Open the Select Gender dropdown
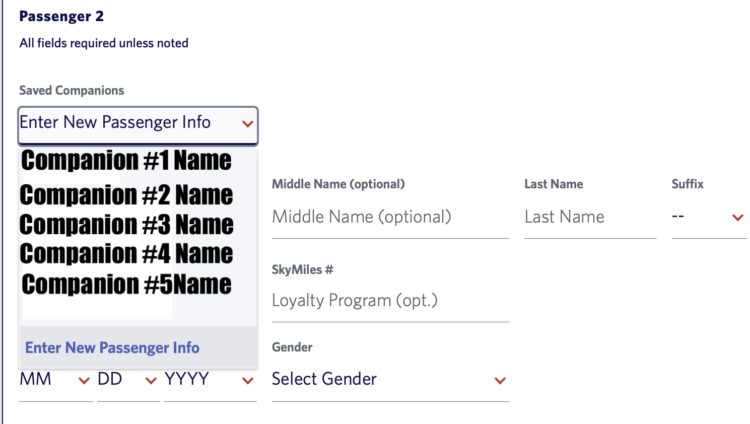 click(389, 380)
